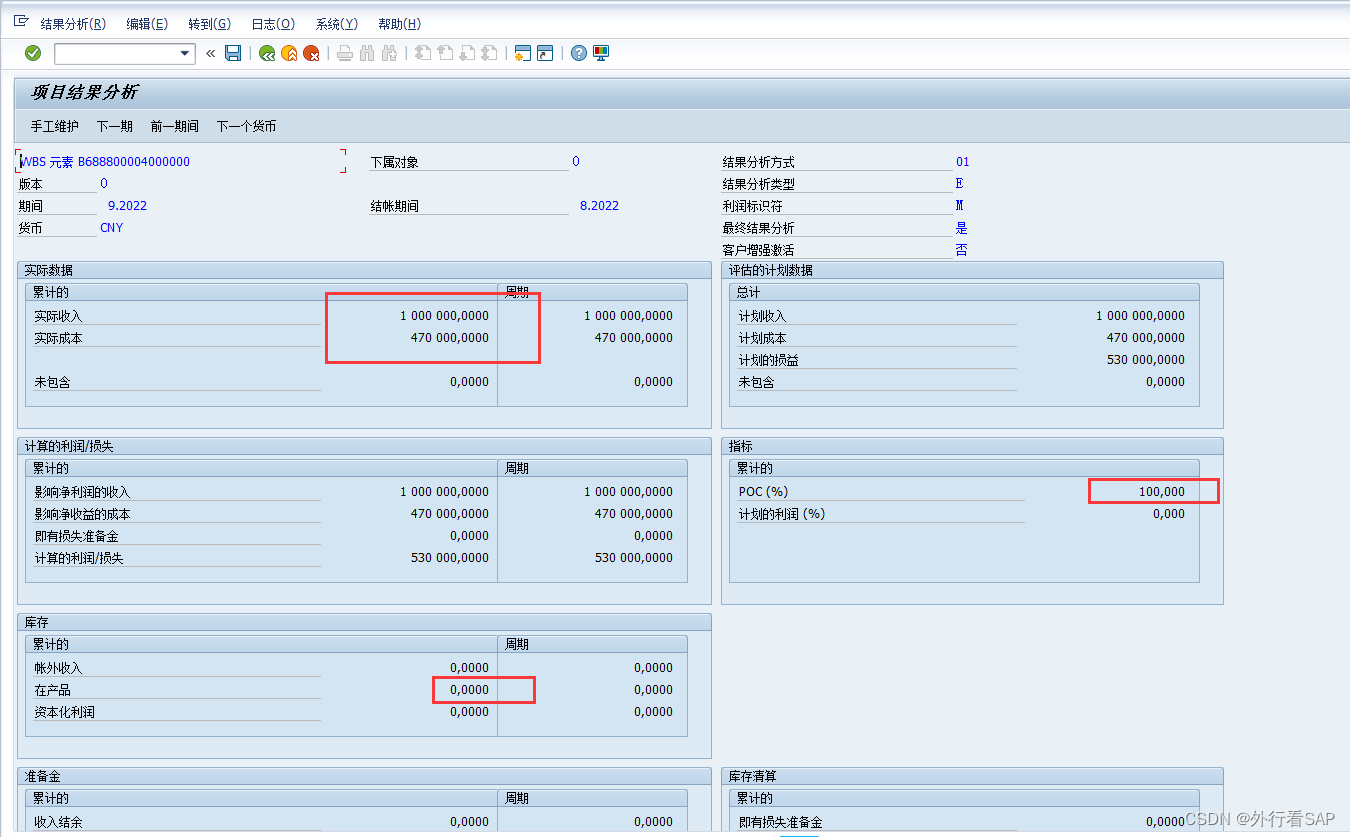Click the 利润标识符 value M
Image resolution: width=1350 pixels, height=837 pixels.
tap(959, 206)
